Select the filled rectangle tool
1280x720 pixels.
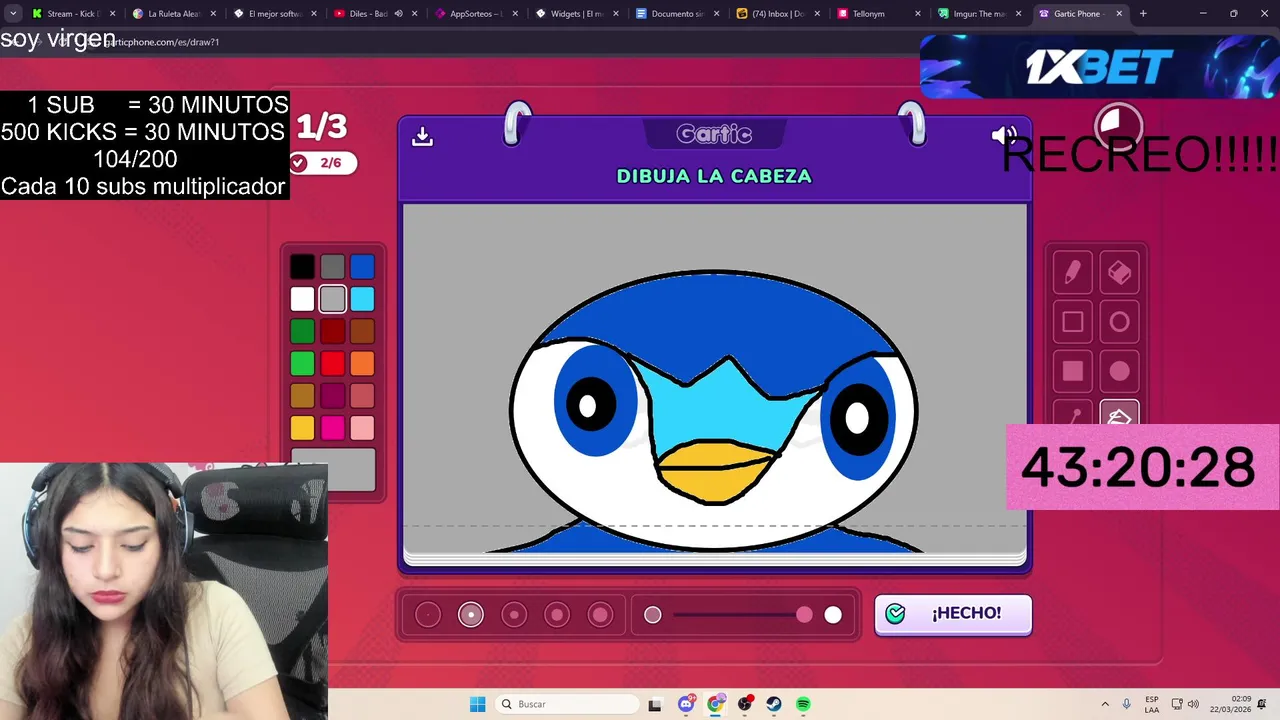[1072, 371]
